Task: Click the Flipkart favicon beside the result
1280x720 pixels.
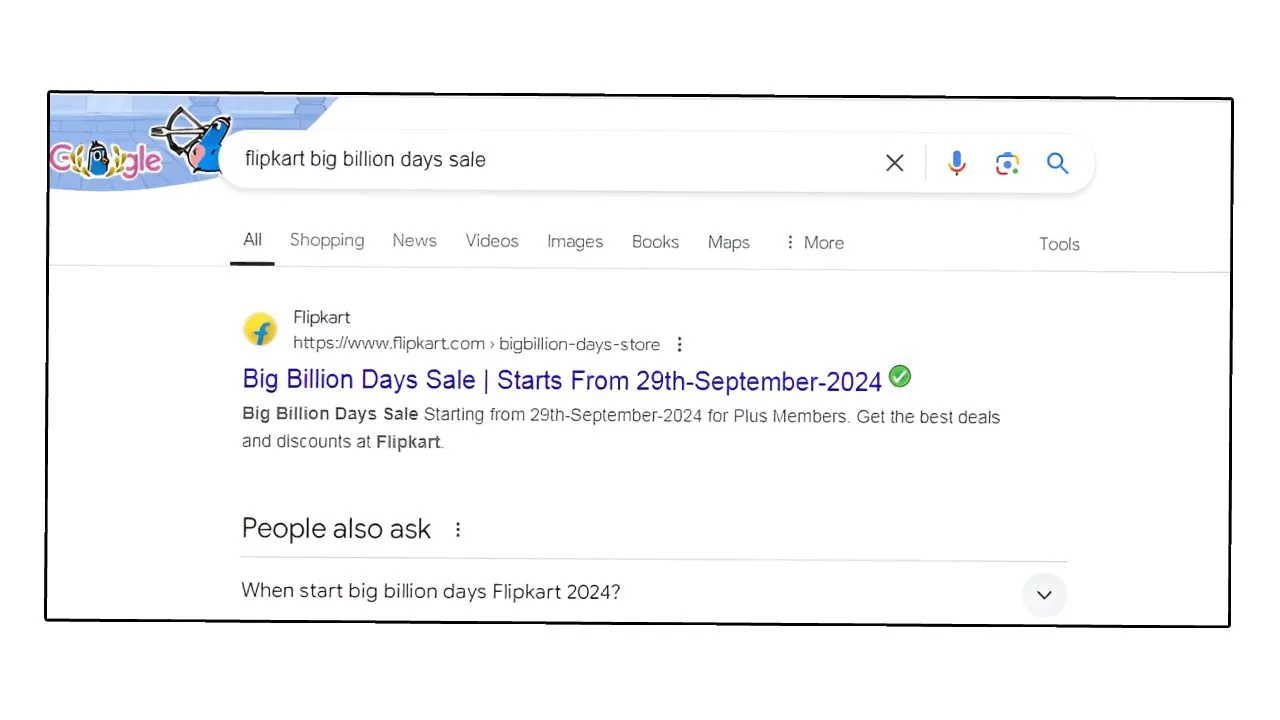Action: [260, 330]
